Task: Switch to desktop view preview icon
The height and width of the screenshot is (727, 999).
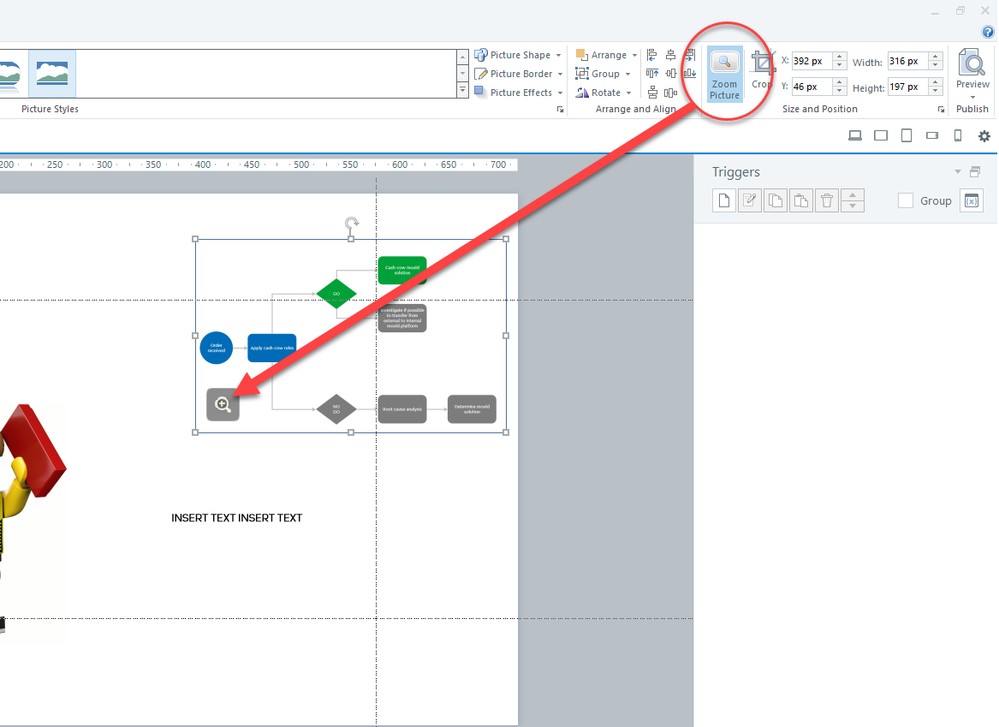Action: pos(855,136)
